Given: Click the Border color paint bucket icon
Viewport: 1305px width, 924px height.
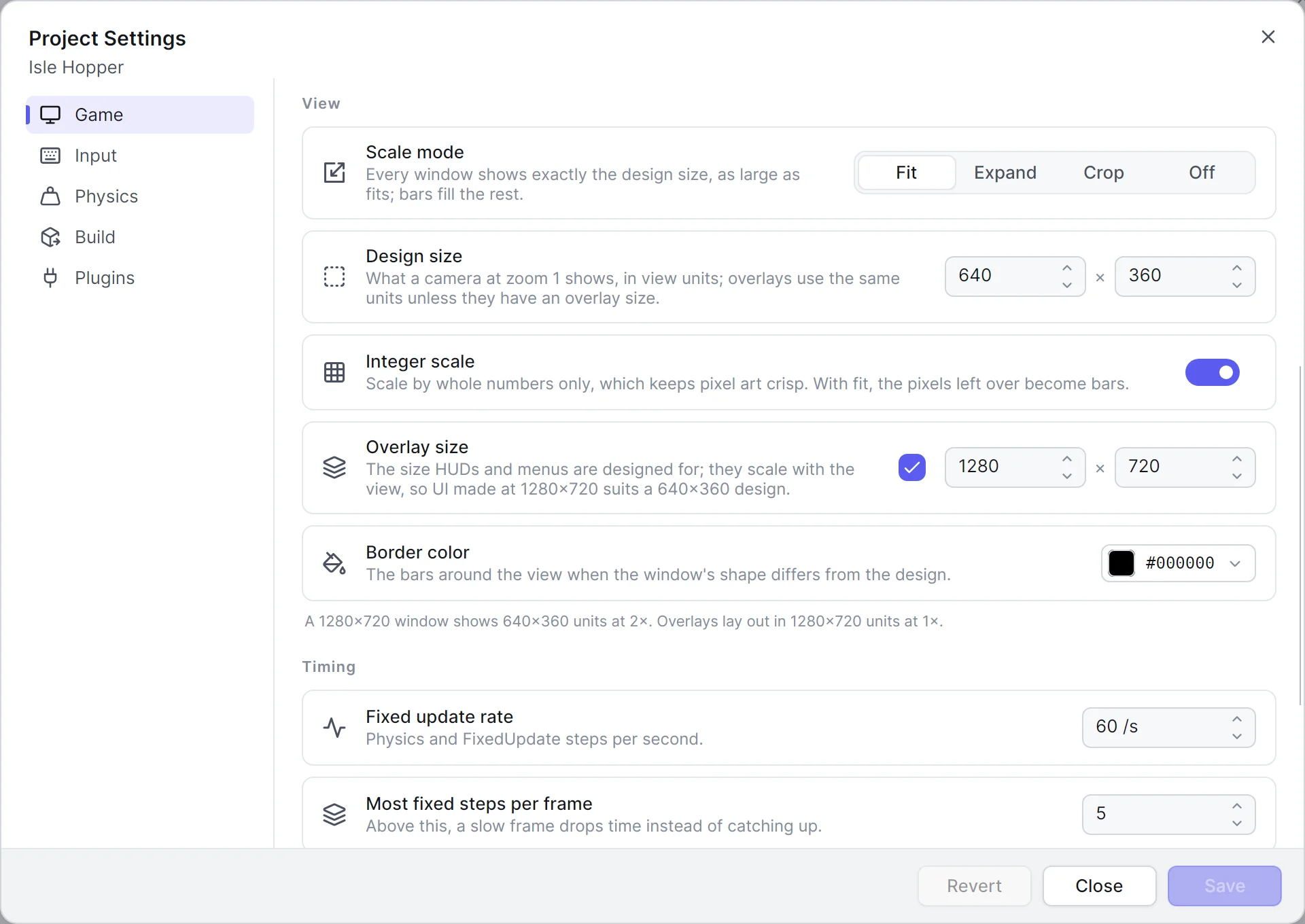Looking at the screenshot, I should [x=334, y=563].
